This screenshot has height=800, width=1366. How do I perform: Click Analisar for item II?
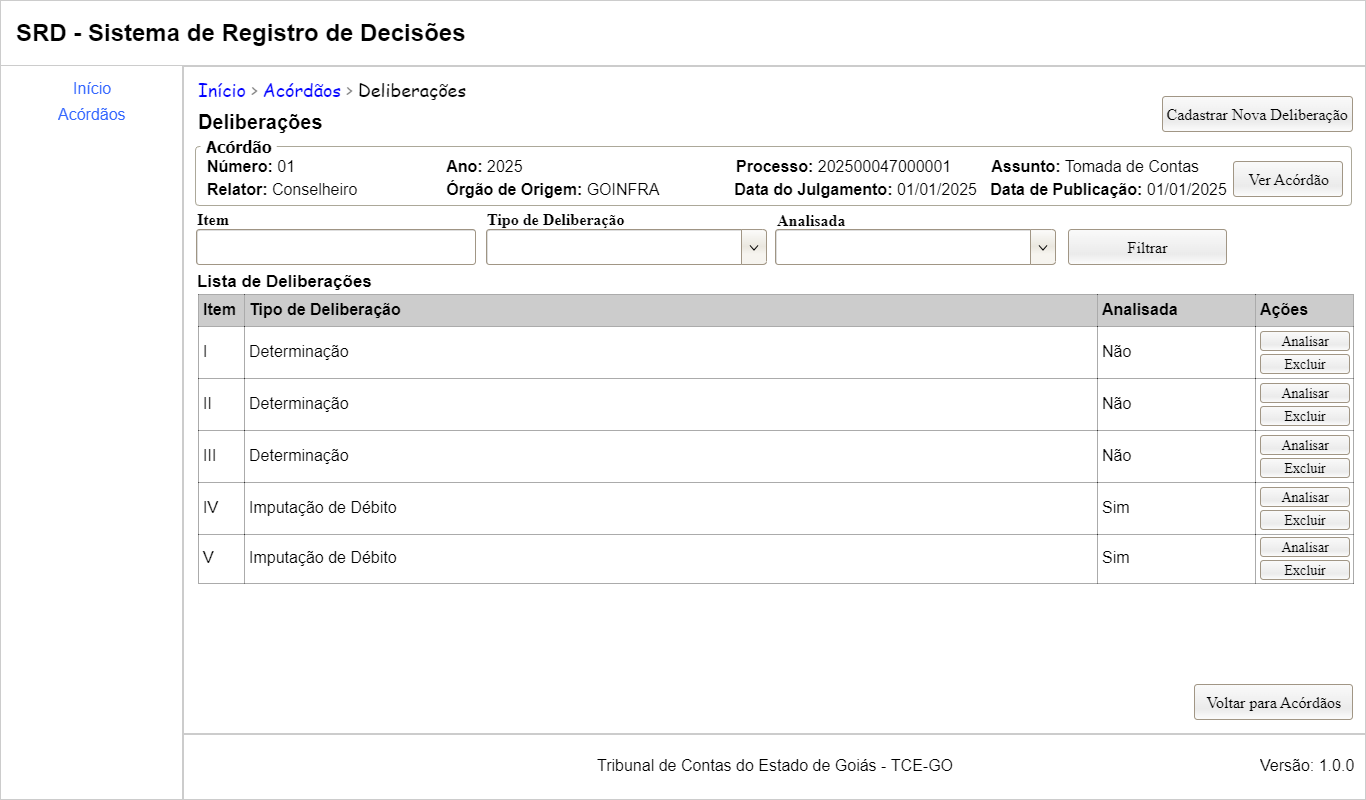coord(1305,394)
